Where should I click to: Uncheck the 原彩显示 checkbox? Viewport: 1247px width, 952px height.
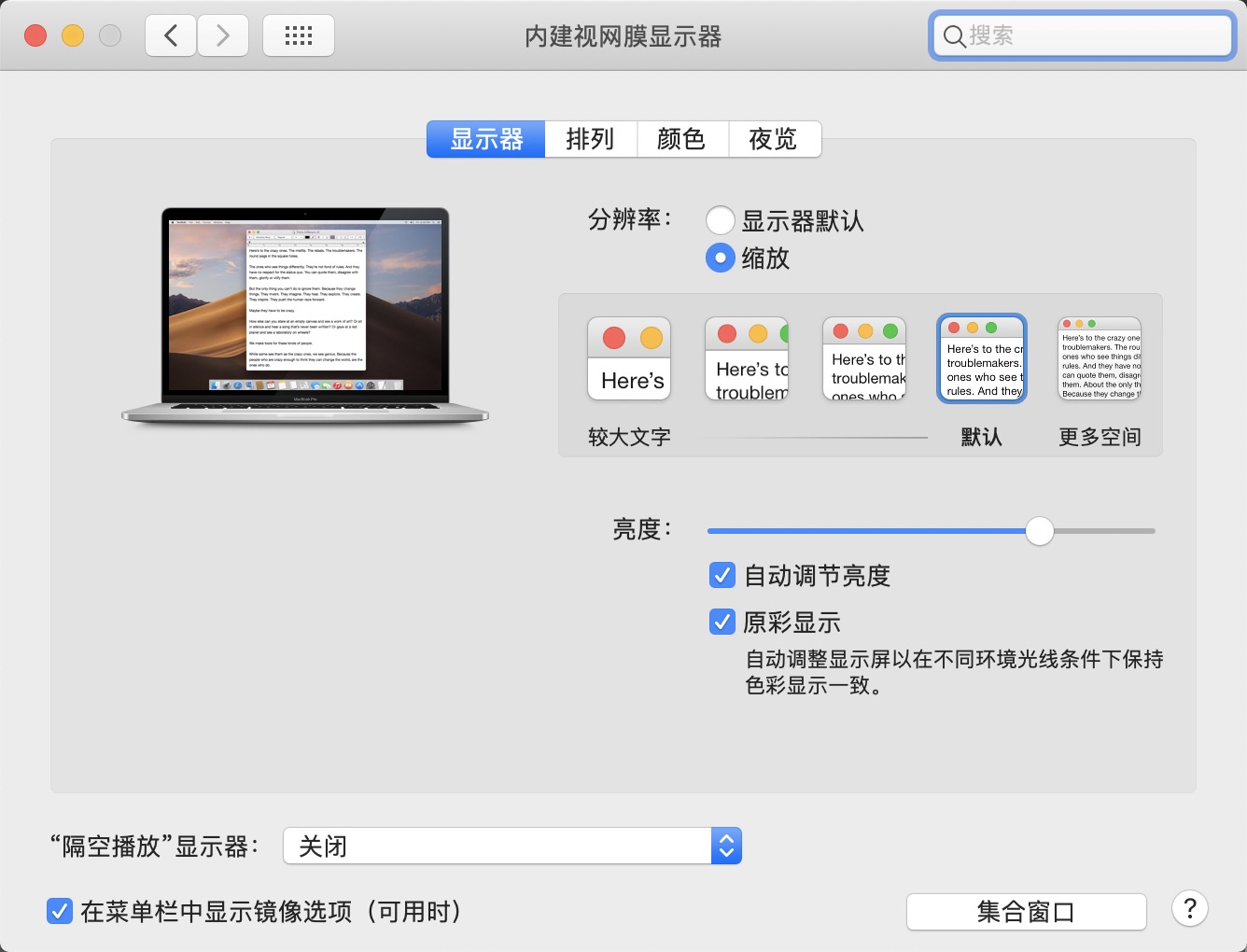(x=722, y=622)
